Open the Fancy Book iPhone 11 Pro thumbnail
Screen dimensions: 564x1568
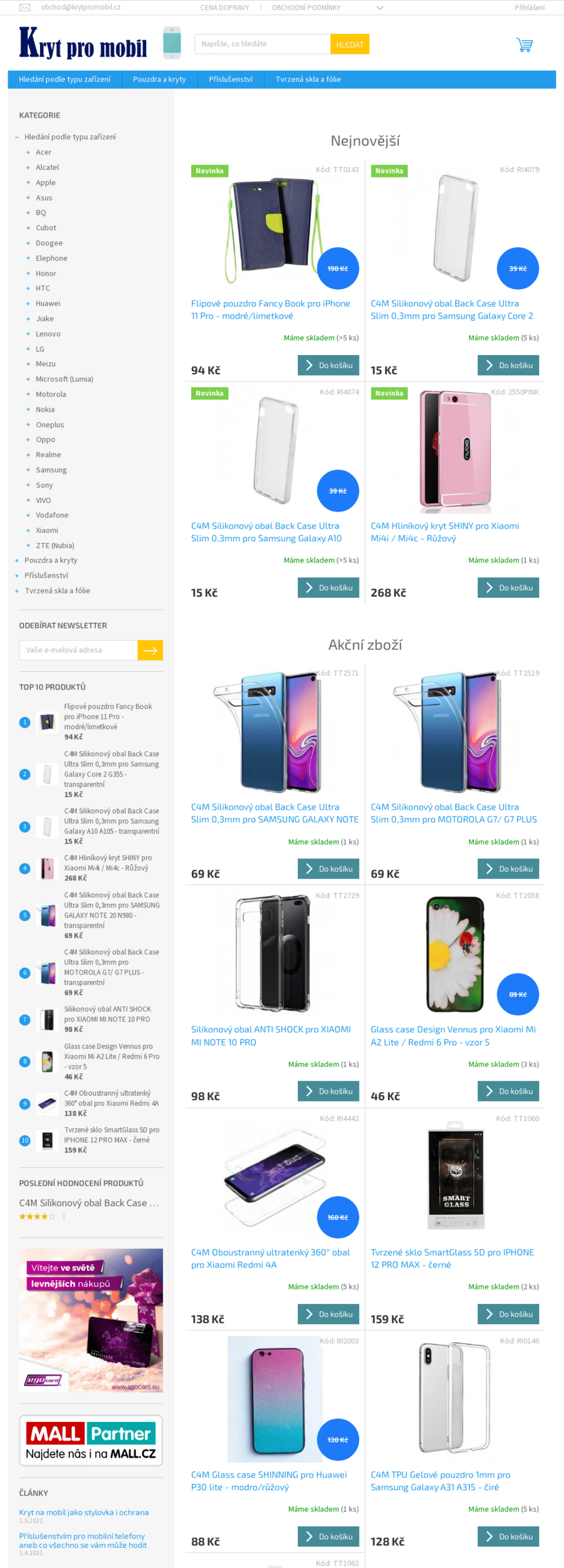(47, 722)
